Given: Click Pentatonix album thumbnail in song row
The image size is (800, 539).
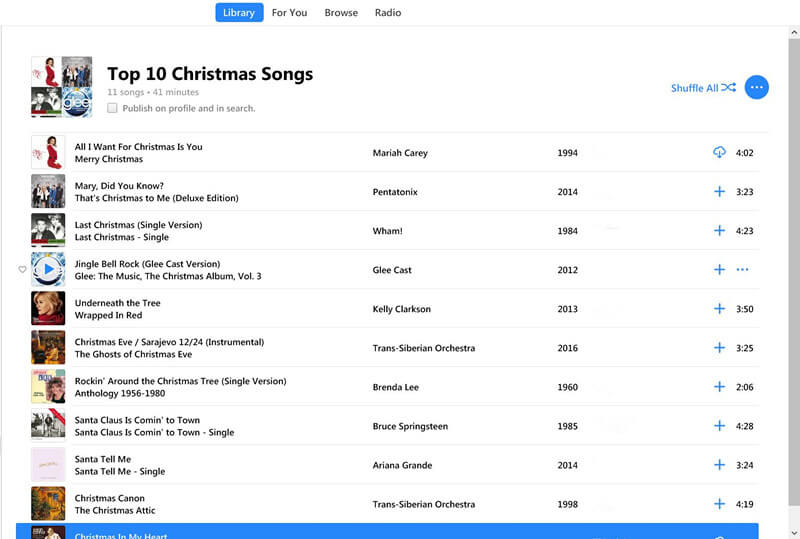Looking at the screenshot, I should pos(48,191).
